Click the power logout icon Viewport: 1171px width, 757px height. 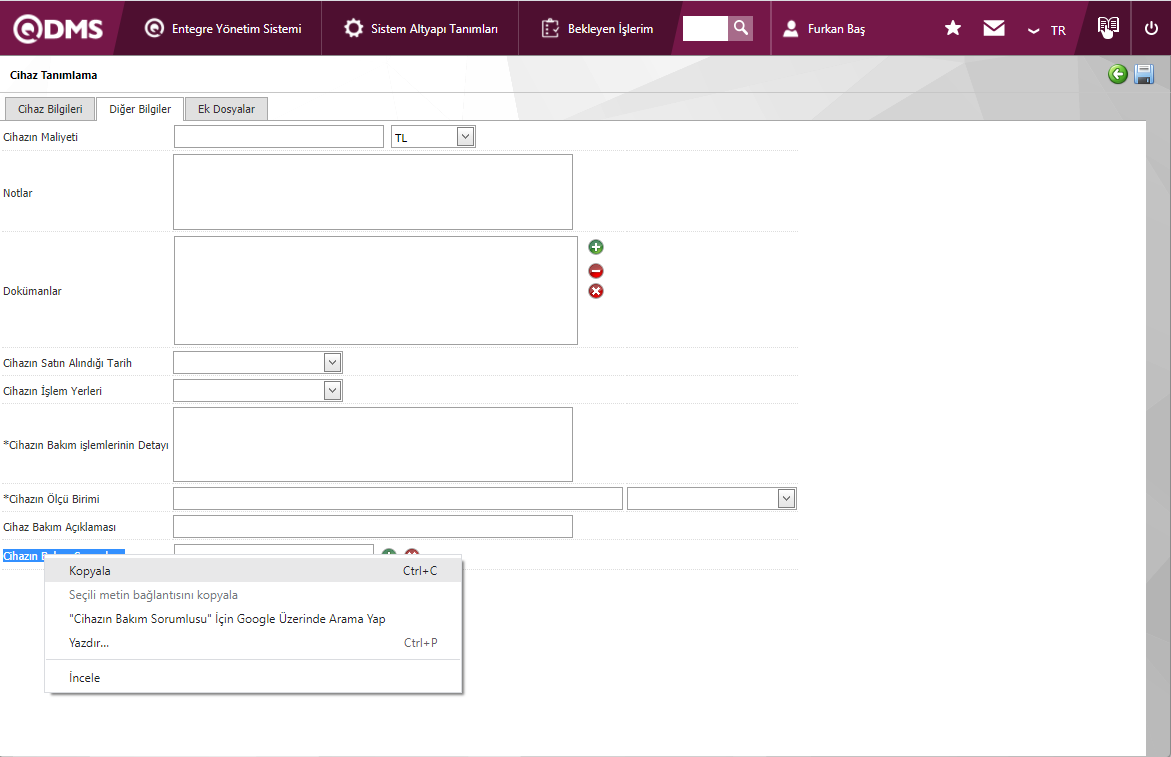(x=1152, y=28)
